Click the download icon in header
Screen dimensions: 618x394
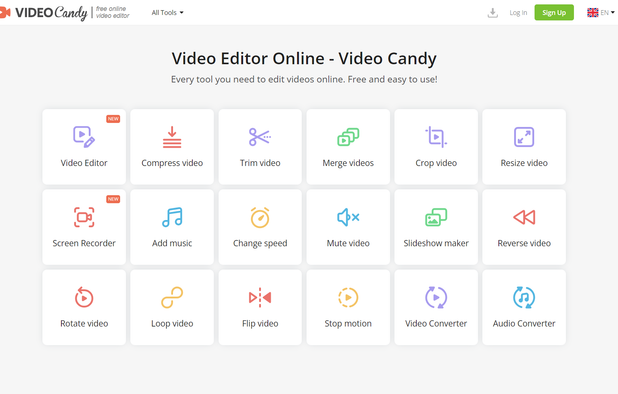(492, 13)
